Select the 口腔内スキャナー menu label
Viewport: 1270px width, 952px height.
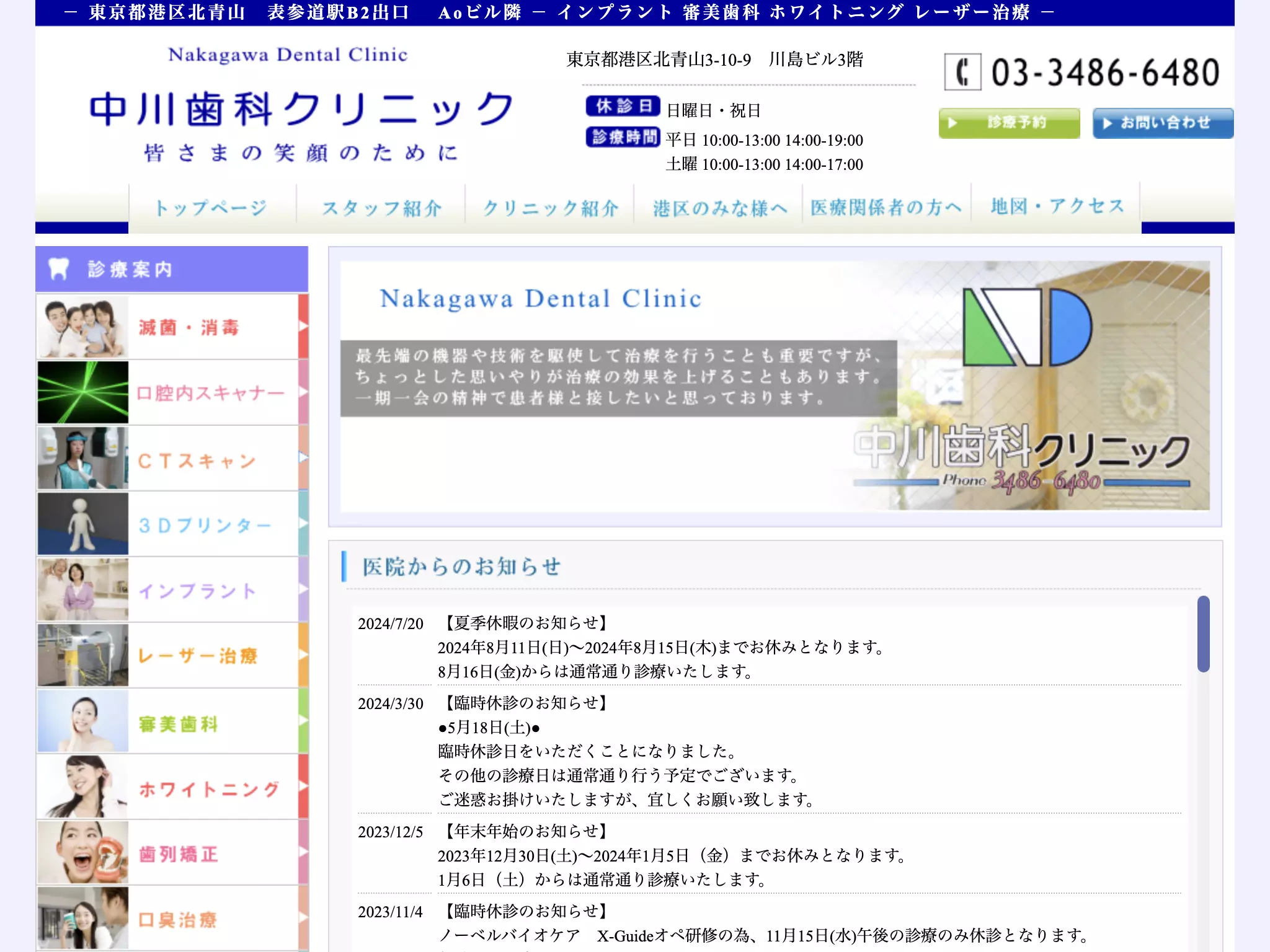coord(210,393)
